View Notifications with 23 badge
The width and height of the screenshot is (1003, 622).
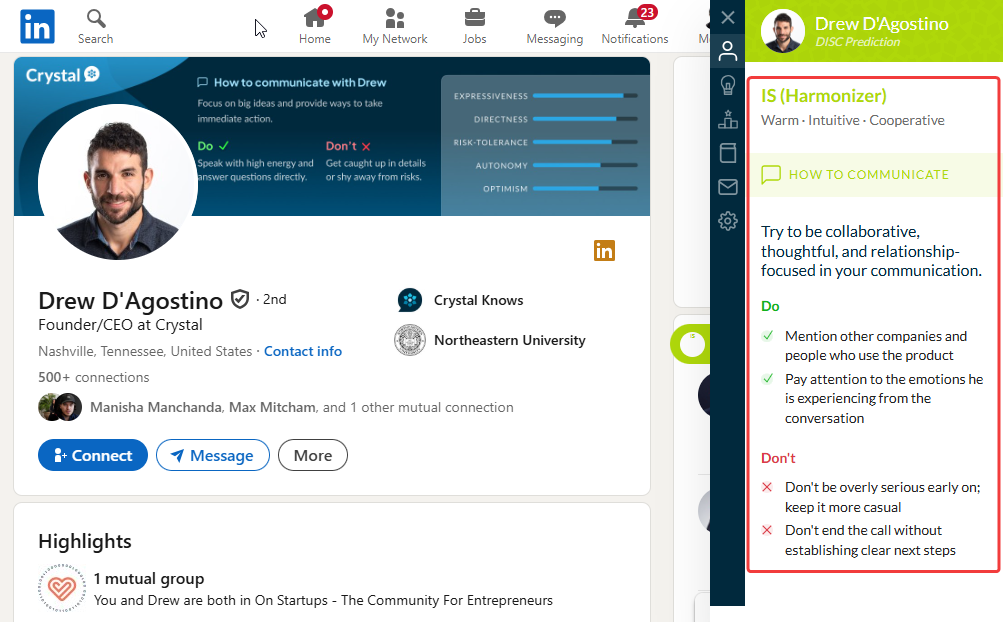[x=635, y=26]
